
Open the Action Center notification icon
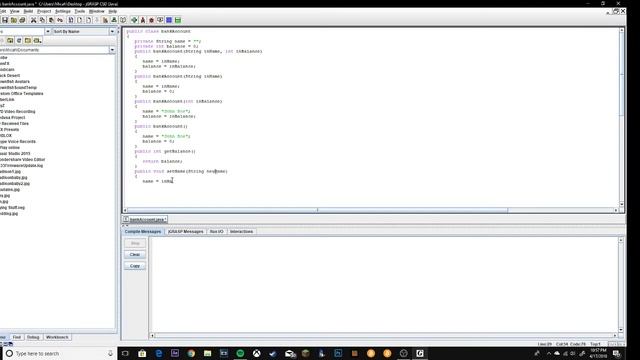616,353
